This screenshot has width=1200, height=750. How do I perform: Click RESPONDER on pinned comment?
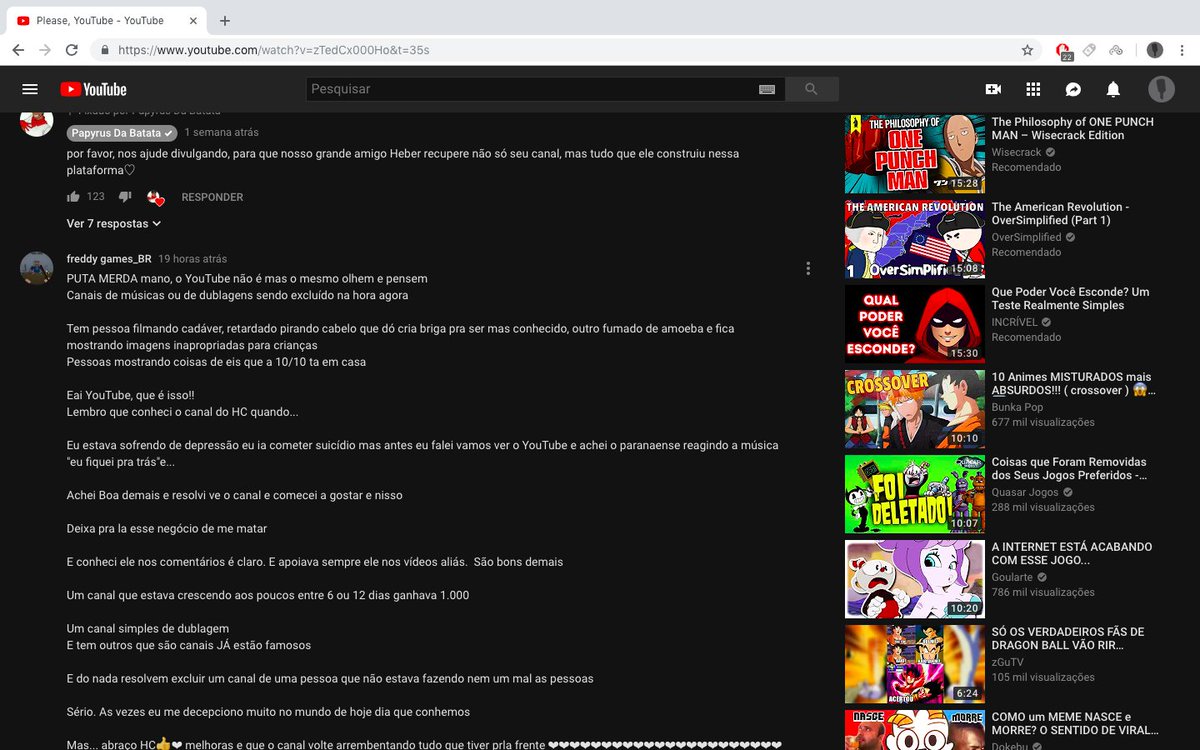212,197
